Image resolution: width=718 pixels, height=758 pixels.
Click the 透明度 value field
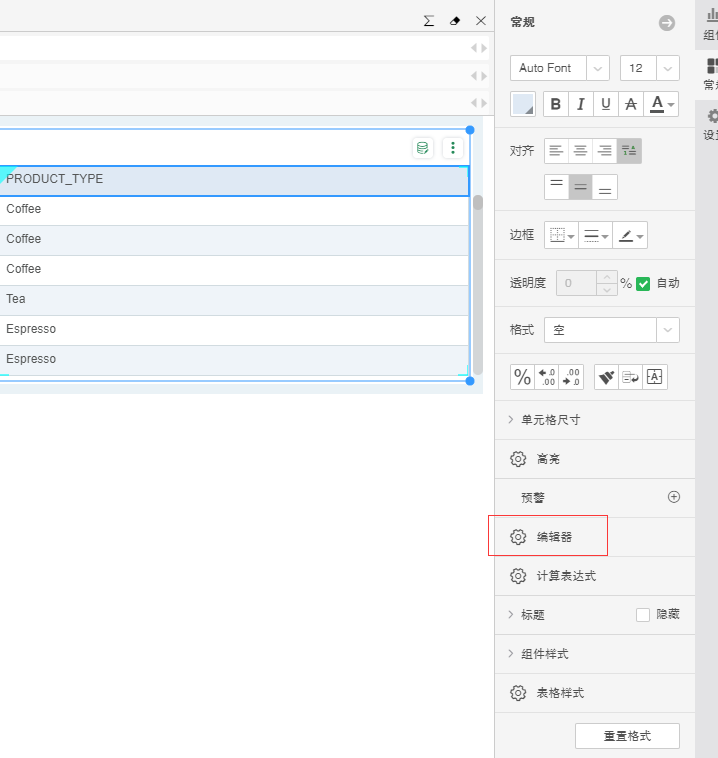tap(576, 283)
